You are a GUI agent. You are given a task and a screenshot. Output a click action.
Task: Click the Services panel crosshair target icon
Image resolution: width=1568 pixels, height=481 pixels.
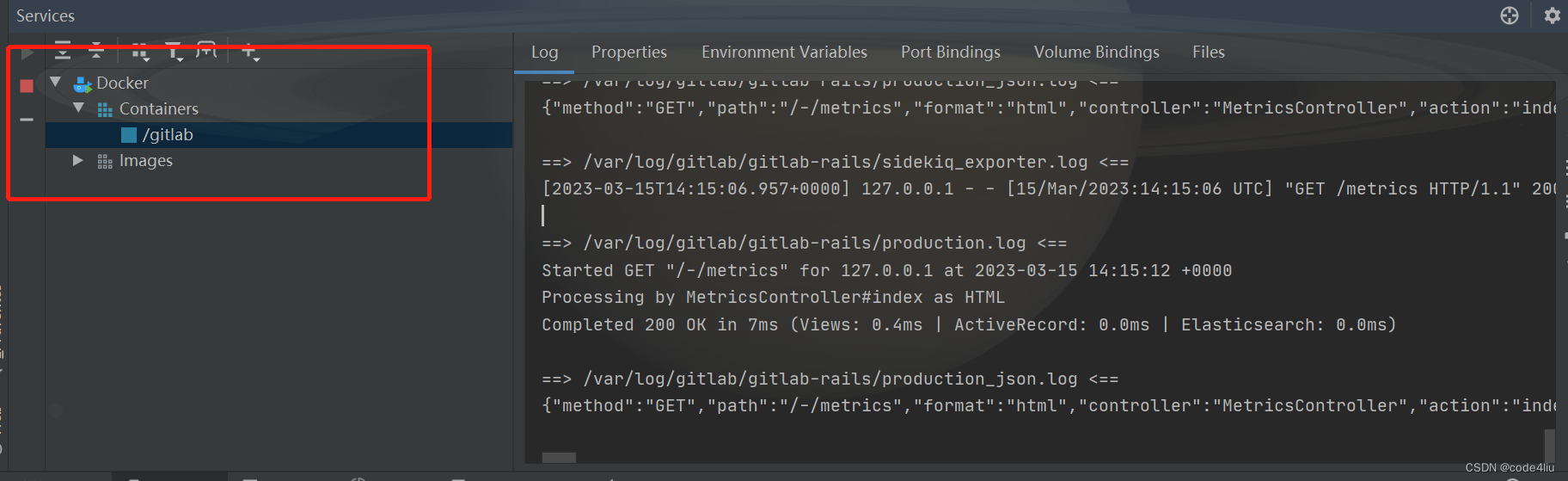click(x=1510, y=15)
